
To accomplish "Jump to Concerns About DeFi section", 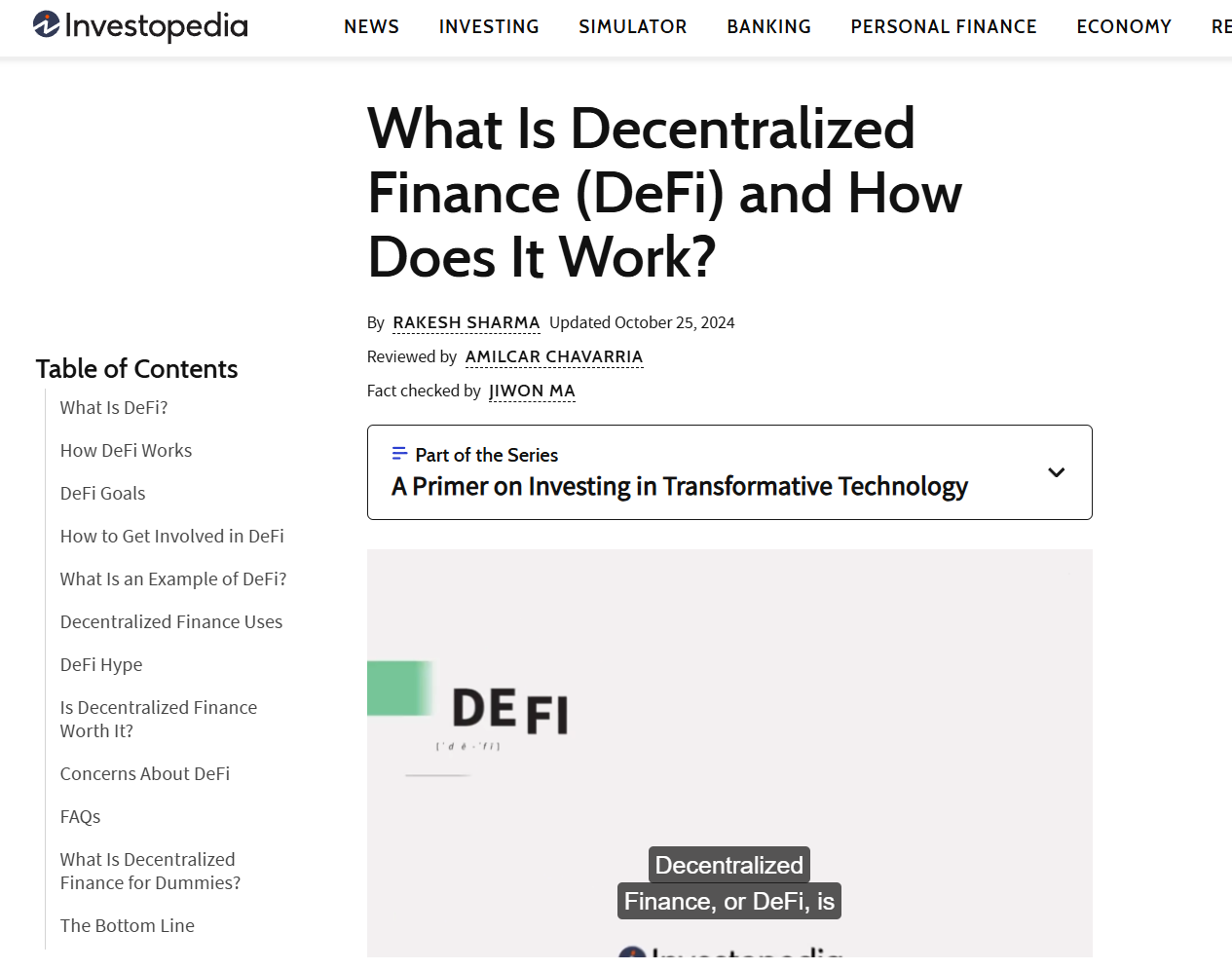I will click(145, 774).
